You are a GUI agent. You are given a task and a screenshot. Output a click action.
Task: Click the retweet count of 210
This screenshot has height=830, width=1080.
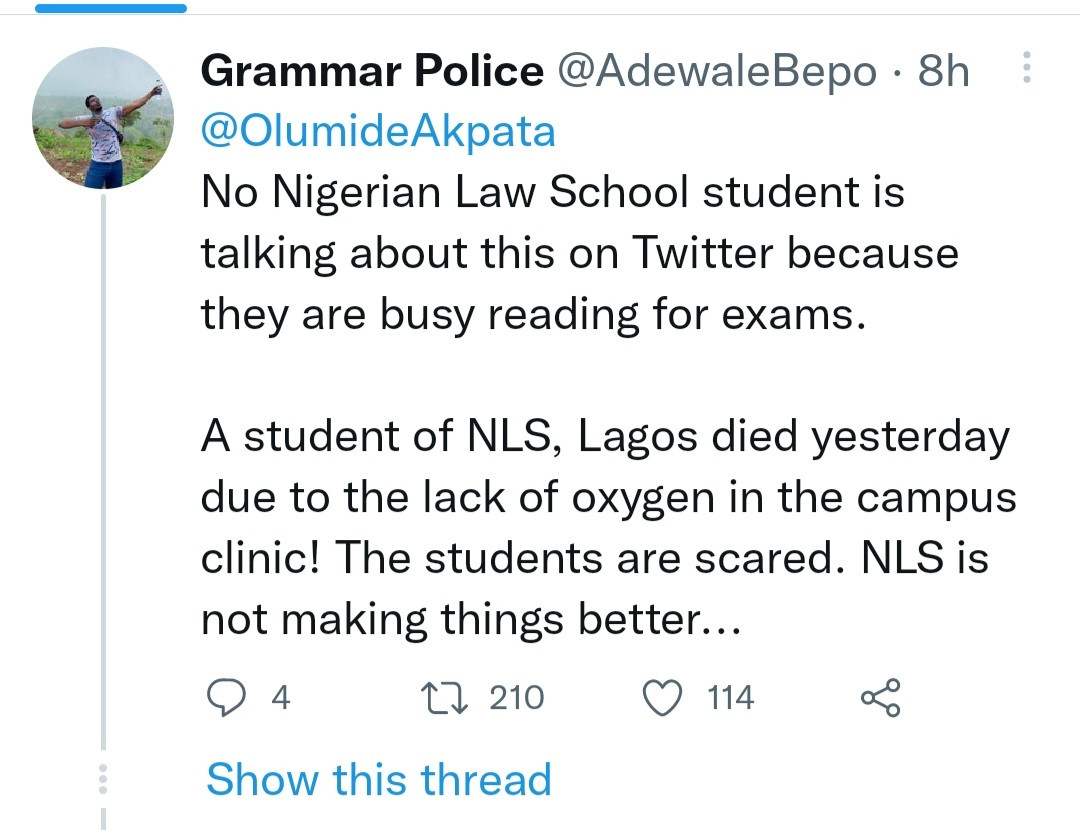[x=516, y=697]
